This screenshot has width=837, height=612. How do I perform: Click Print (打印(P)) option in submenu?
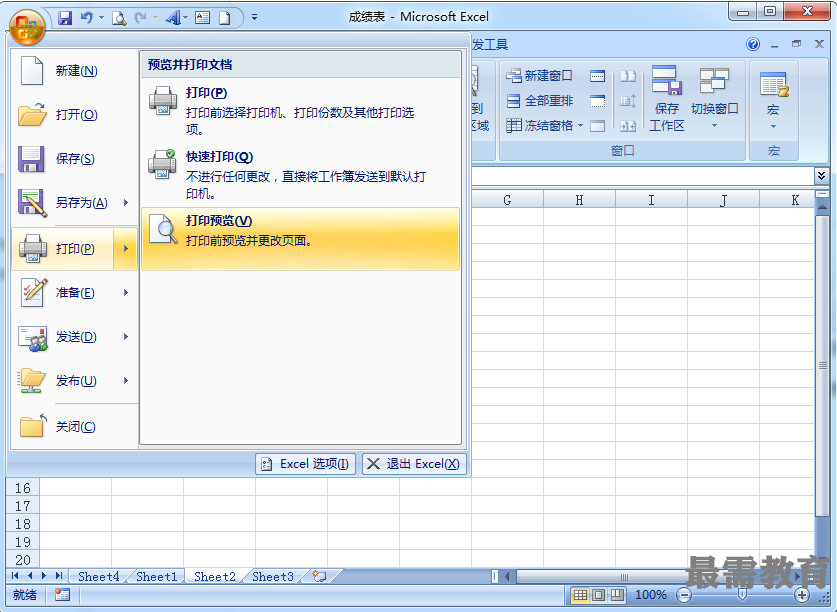300,111
